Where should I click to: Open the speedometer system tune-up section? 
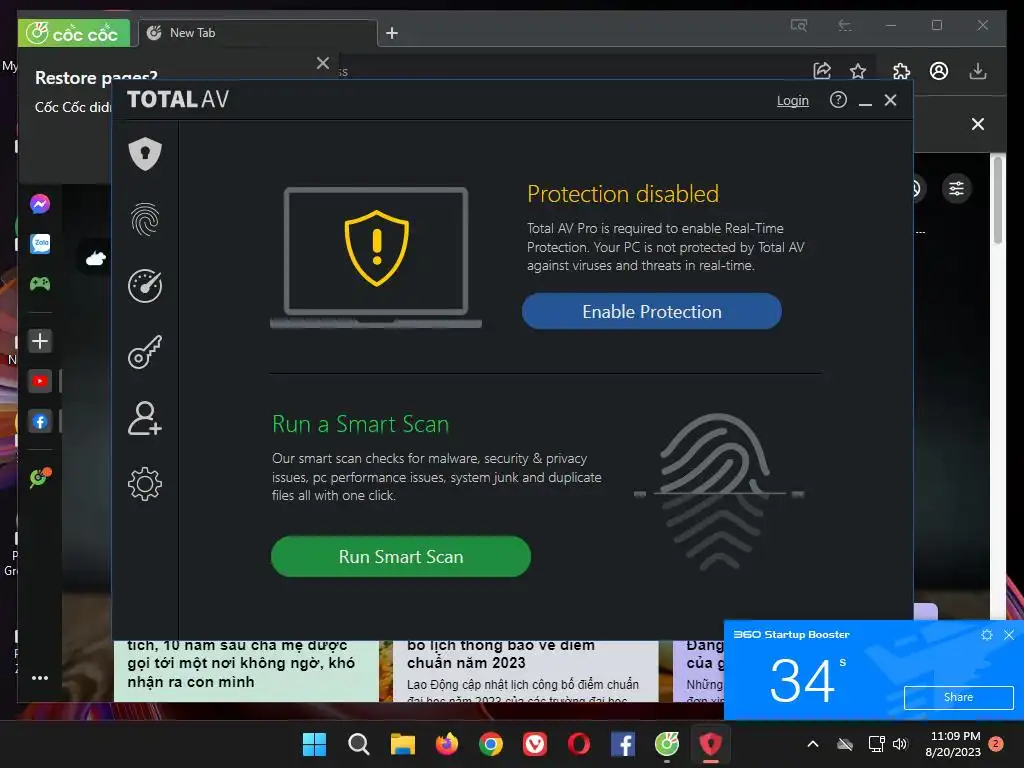145,286
